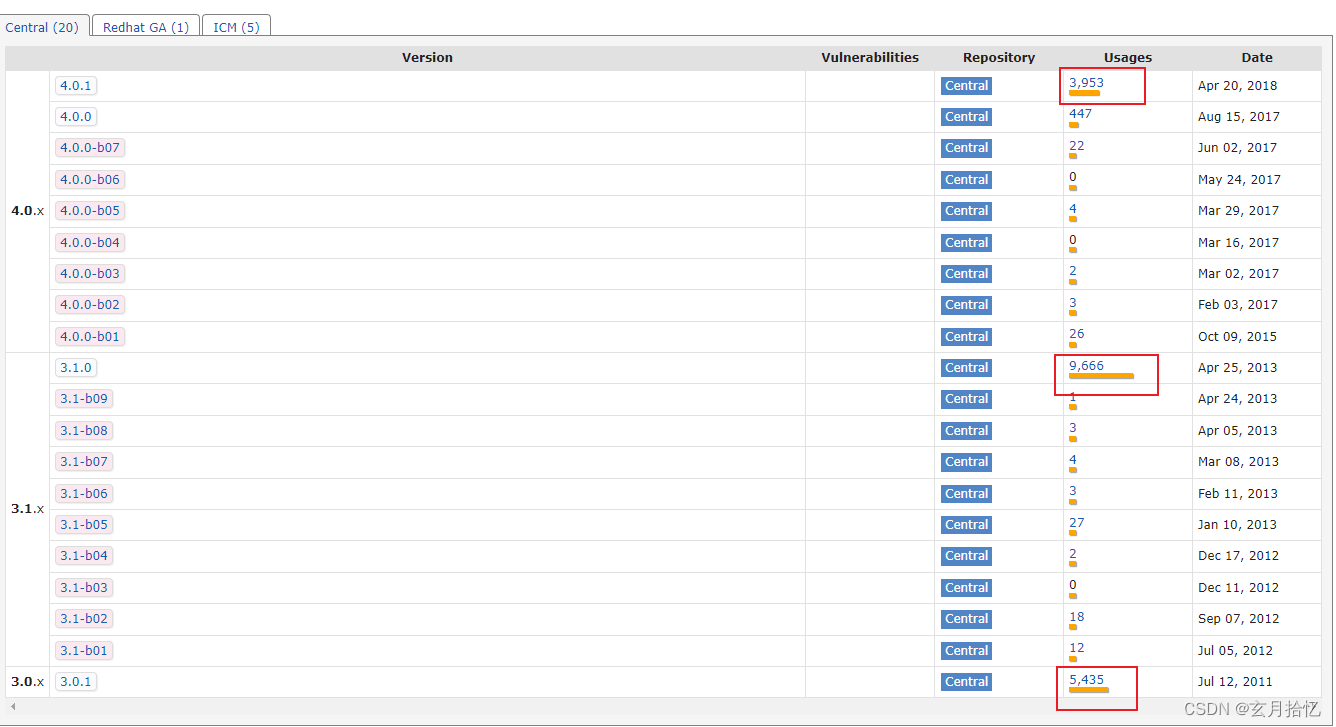
Task: Open 18 usages link for 3.1-b02
Action: pyautogui.click(x=1076, y=616)
